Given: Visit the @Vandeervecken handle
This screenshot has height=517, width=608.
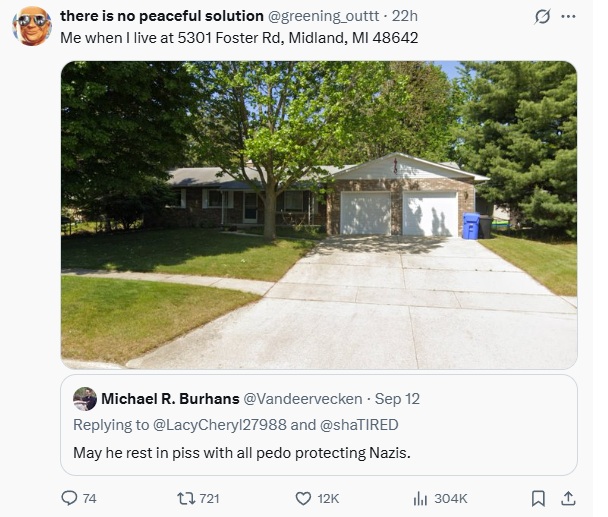Looking at the screenshot, I should [302, 399].
